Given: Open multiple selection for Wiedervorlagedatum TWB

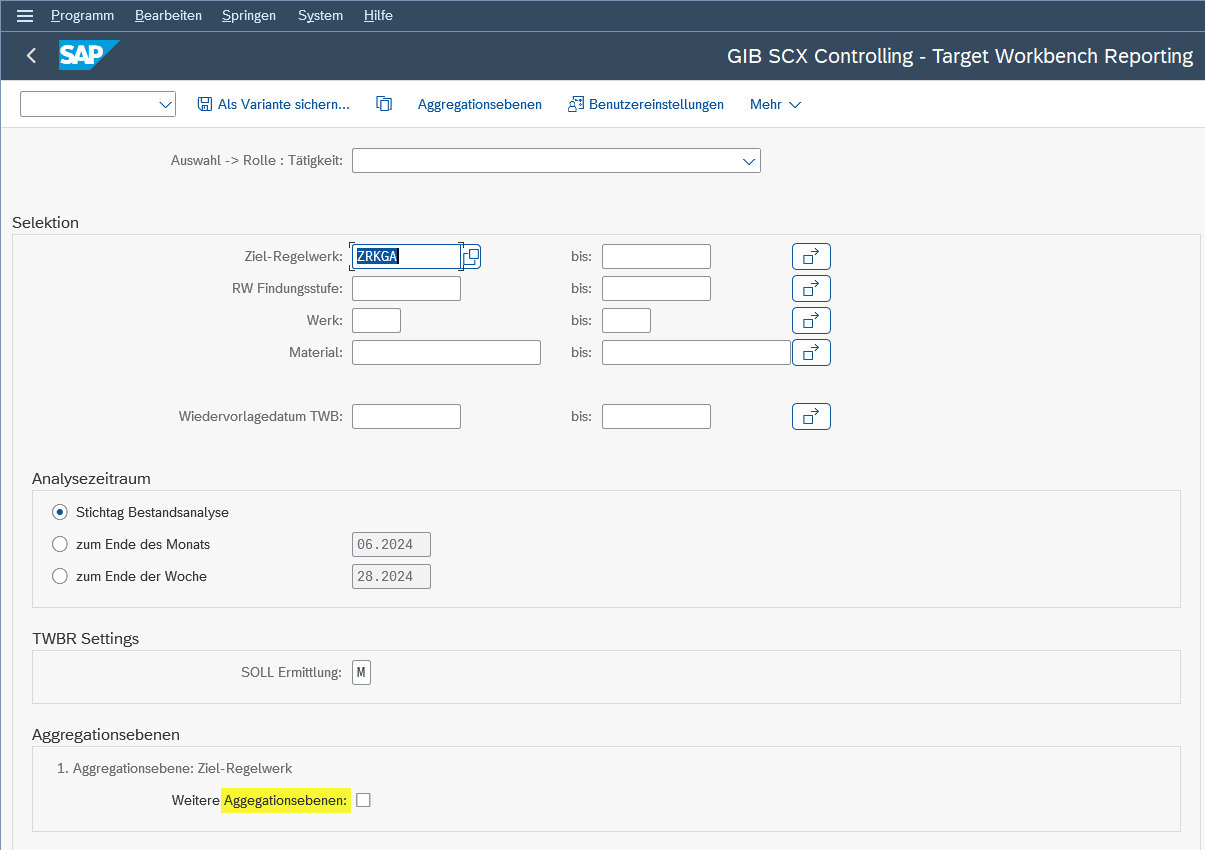Looking at the screenshot, I should [811, 417].
